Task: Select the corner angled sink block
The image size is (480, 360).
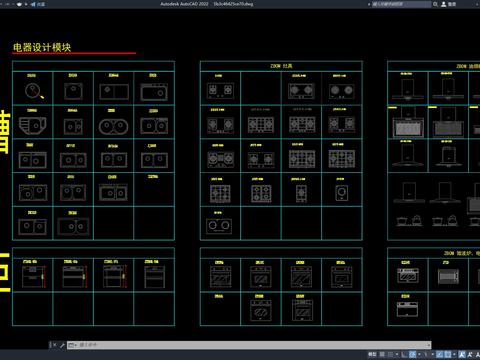Action: tap(33, 125)
